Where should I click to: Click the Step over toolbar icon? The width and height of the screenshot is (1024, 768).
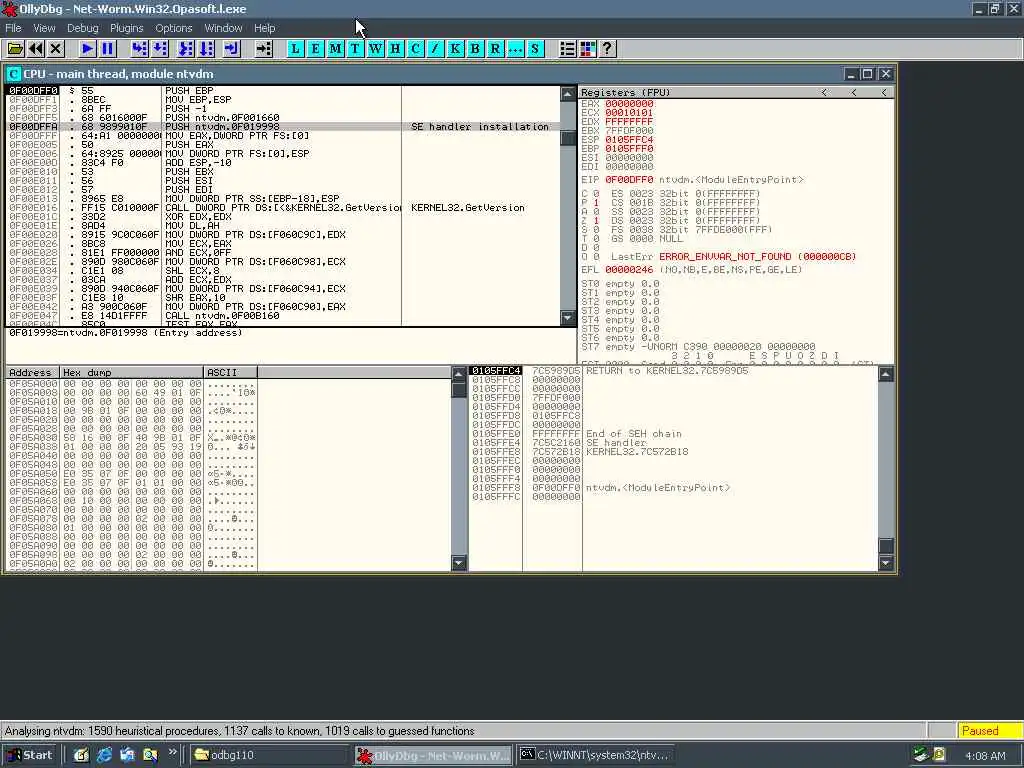[x=160, y=48]
